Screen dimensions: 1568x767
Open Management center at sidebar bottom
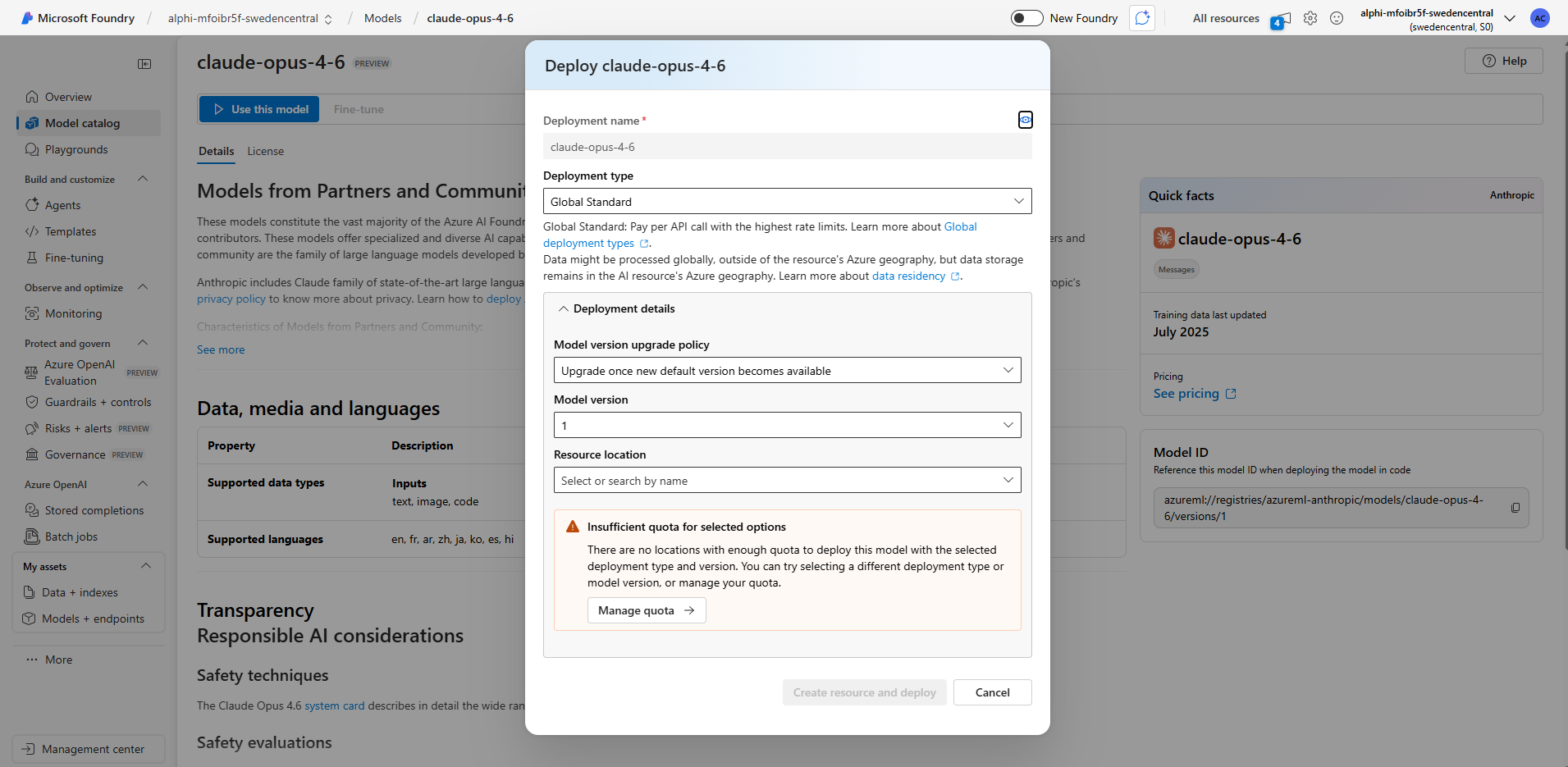[x=89, y=749]
